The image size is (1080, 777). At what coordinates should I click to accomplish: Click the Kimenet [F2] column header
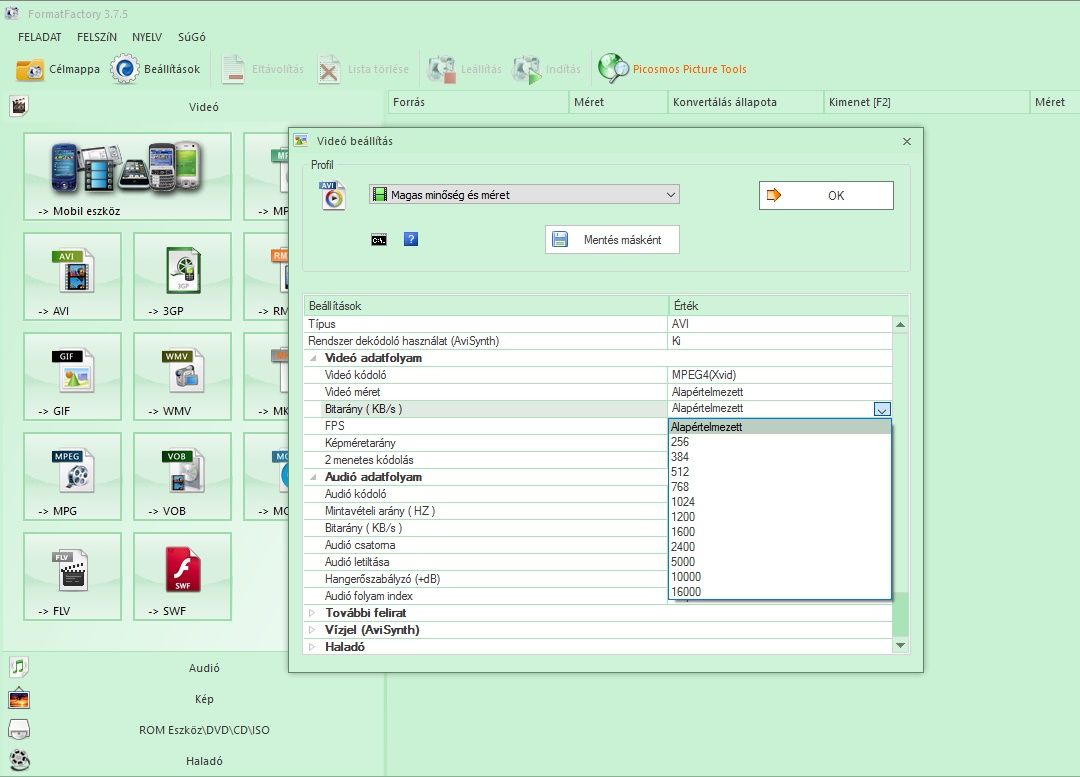(x=926, y=102)
